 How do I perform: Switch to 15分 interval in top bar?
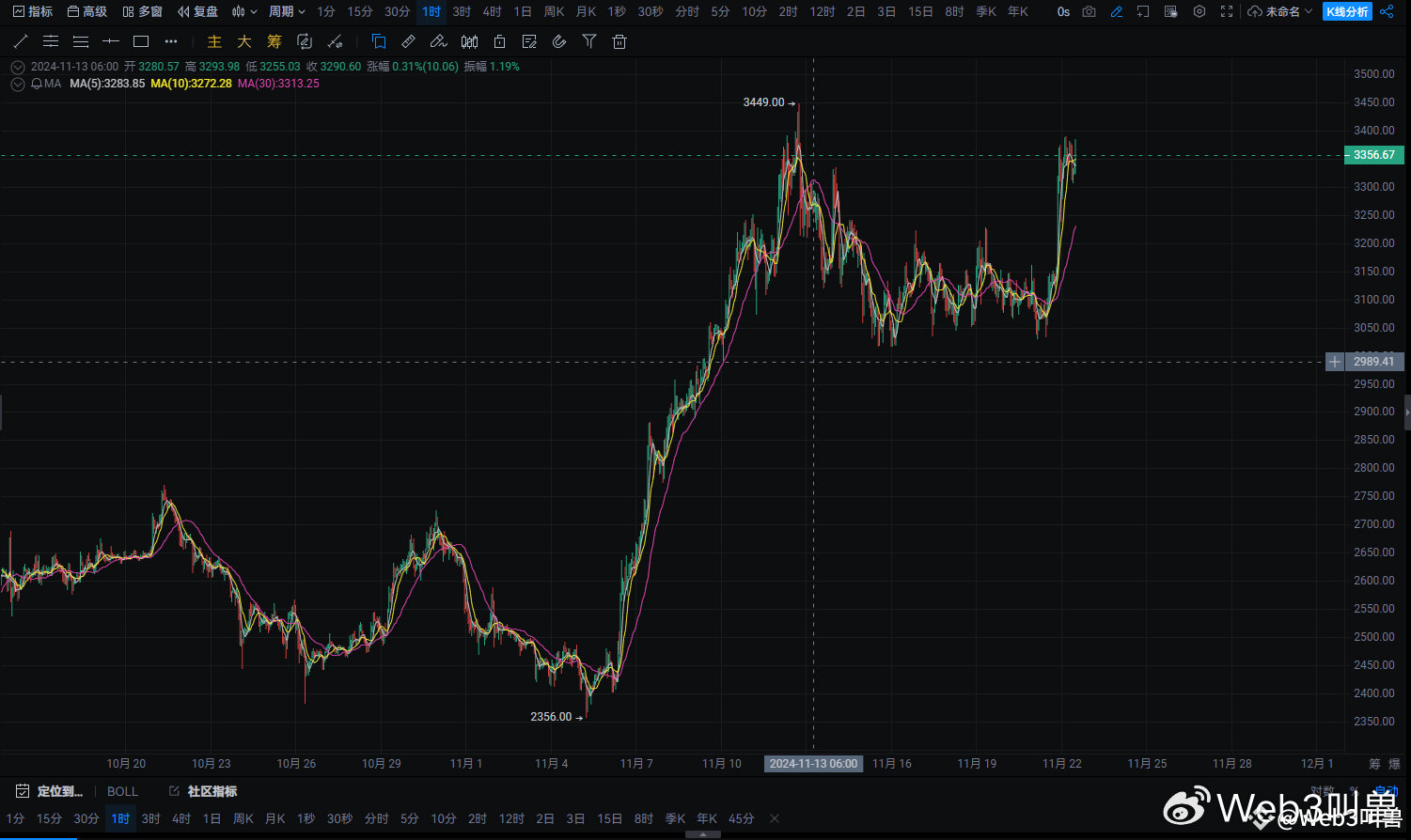pyautogui.click(x=360, y=11)
